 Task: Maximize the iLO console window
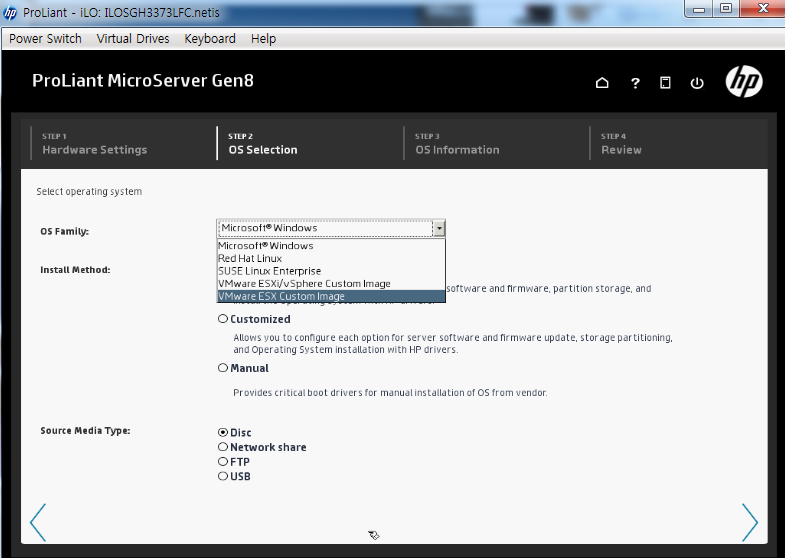click(726, 9)
